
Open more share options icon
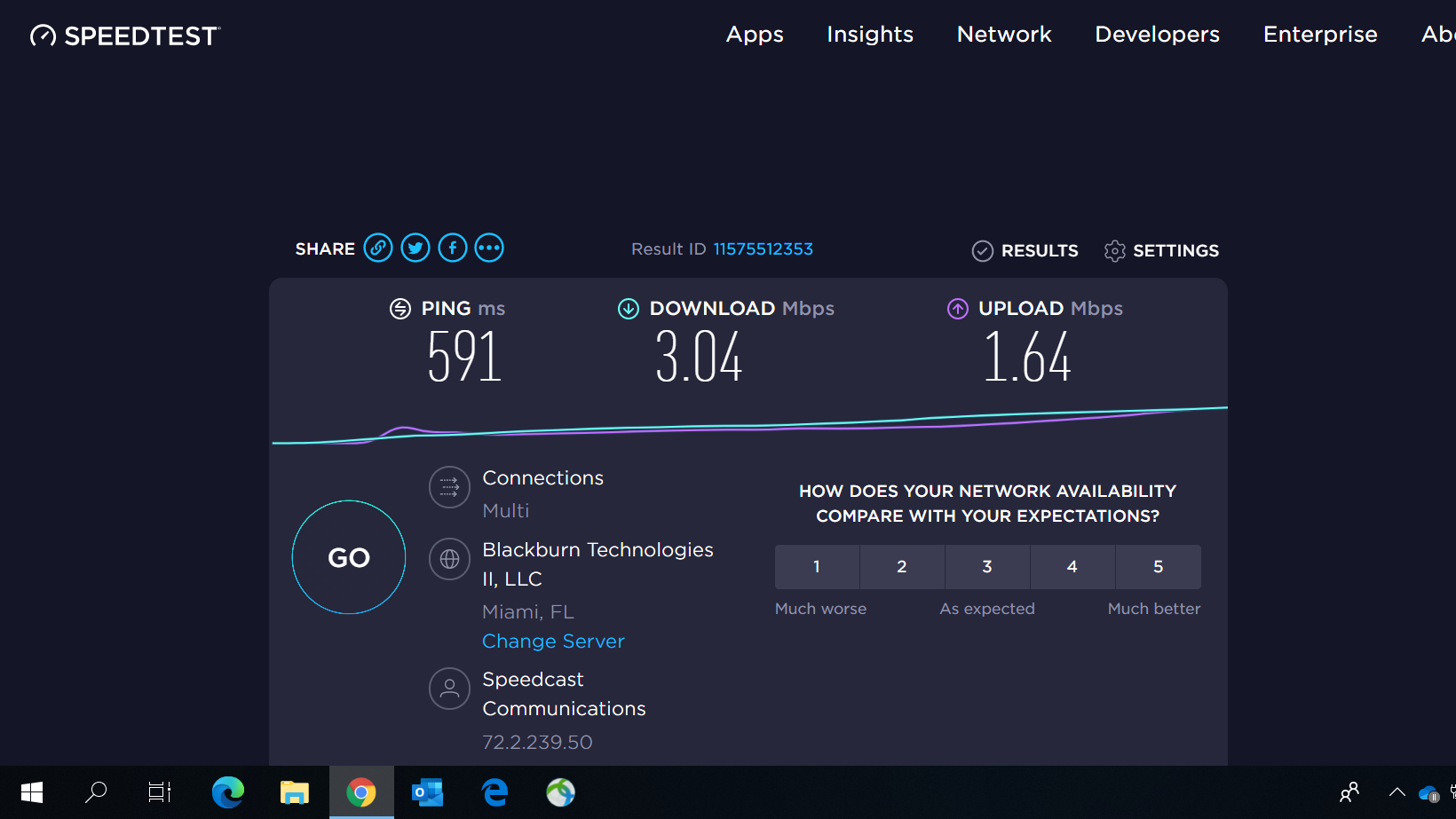pyautogui.click(x=489, y=248)
